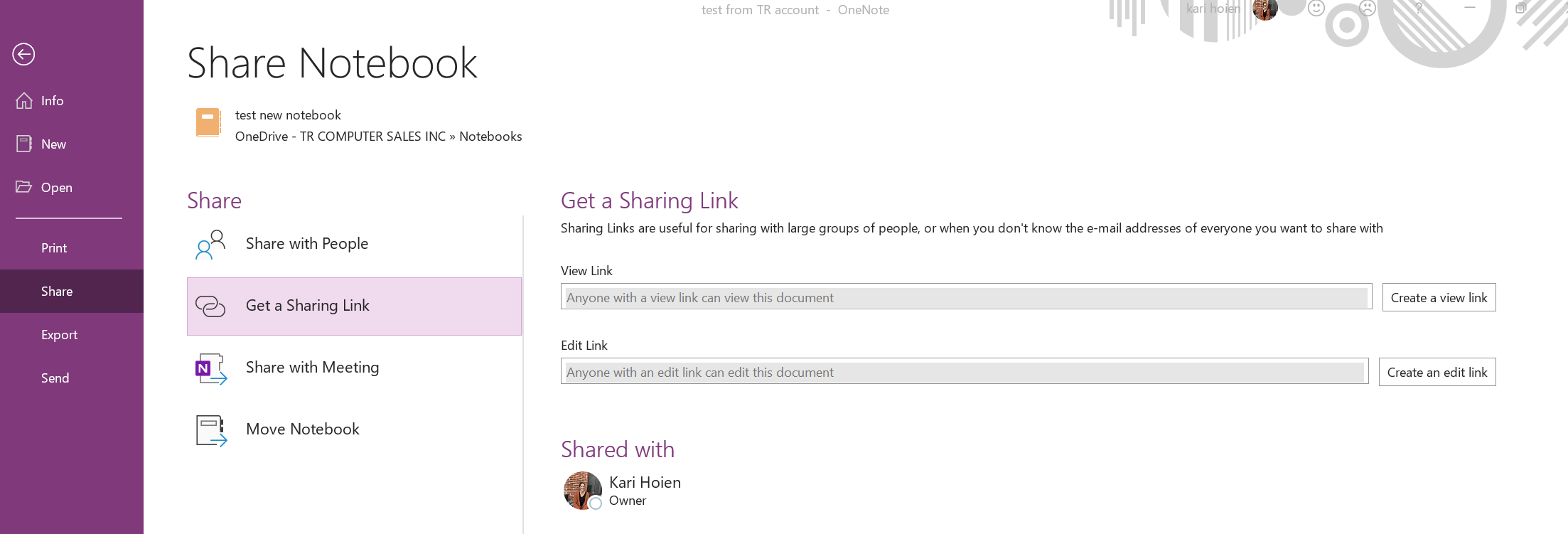Click the smiley face feedback icon
Image resolution: width=1568 pixels, height=534 pixels.
click(x=1316, y=9)
